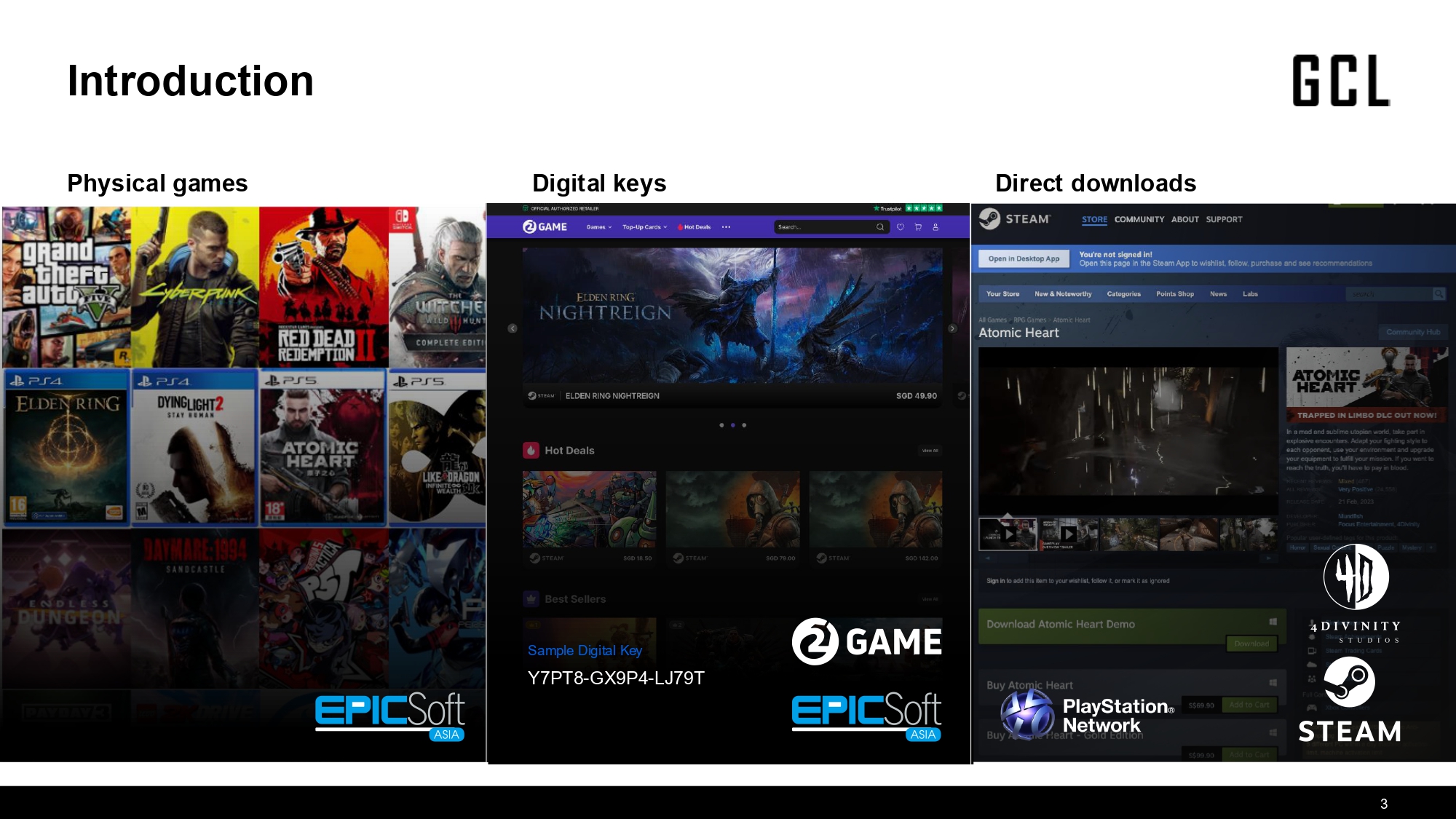The height and width of the screenshot is (819, 1456).
Task: Click the SGD 49.90 price text
Action: coord(917,396)
